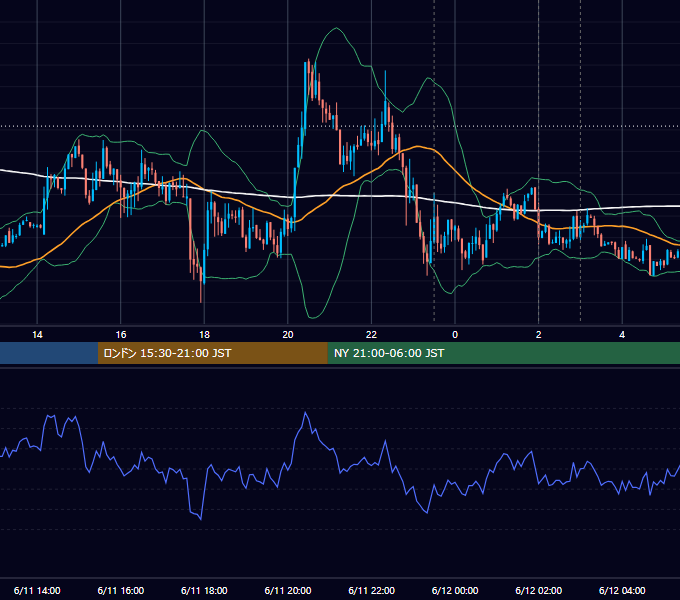Click the 16 hour axis label
The height and width of the screenshot is (600, 680).
click(x=121, y=335)
